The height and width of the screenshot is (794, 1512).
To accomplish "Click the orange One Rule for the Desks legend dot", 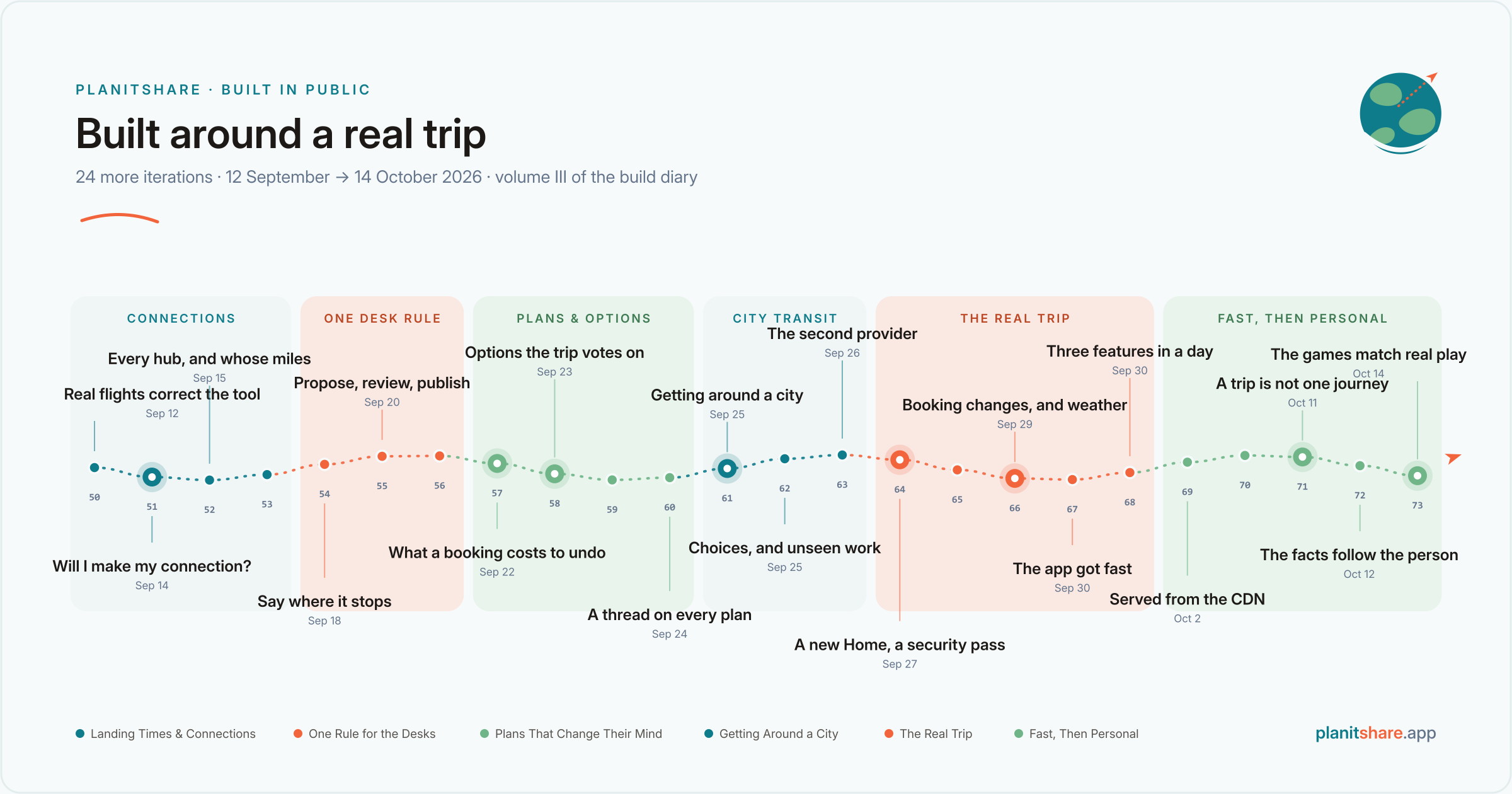I will tap(298, 734).
